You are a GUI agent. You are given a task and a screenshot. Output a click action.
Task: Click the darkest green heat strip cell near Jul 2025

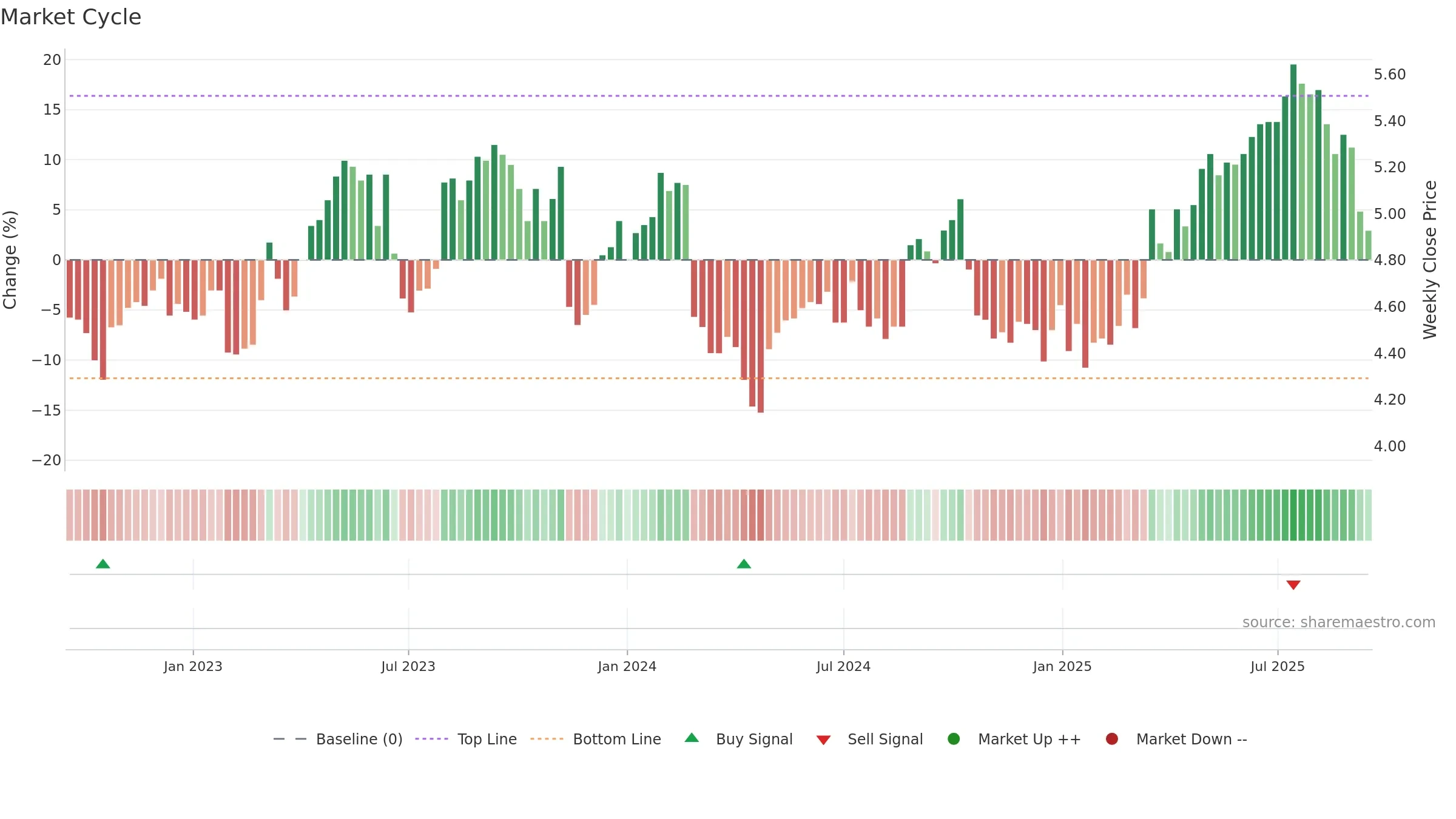pyautogui.click(x=1293, y=515)
